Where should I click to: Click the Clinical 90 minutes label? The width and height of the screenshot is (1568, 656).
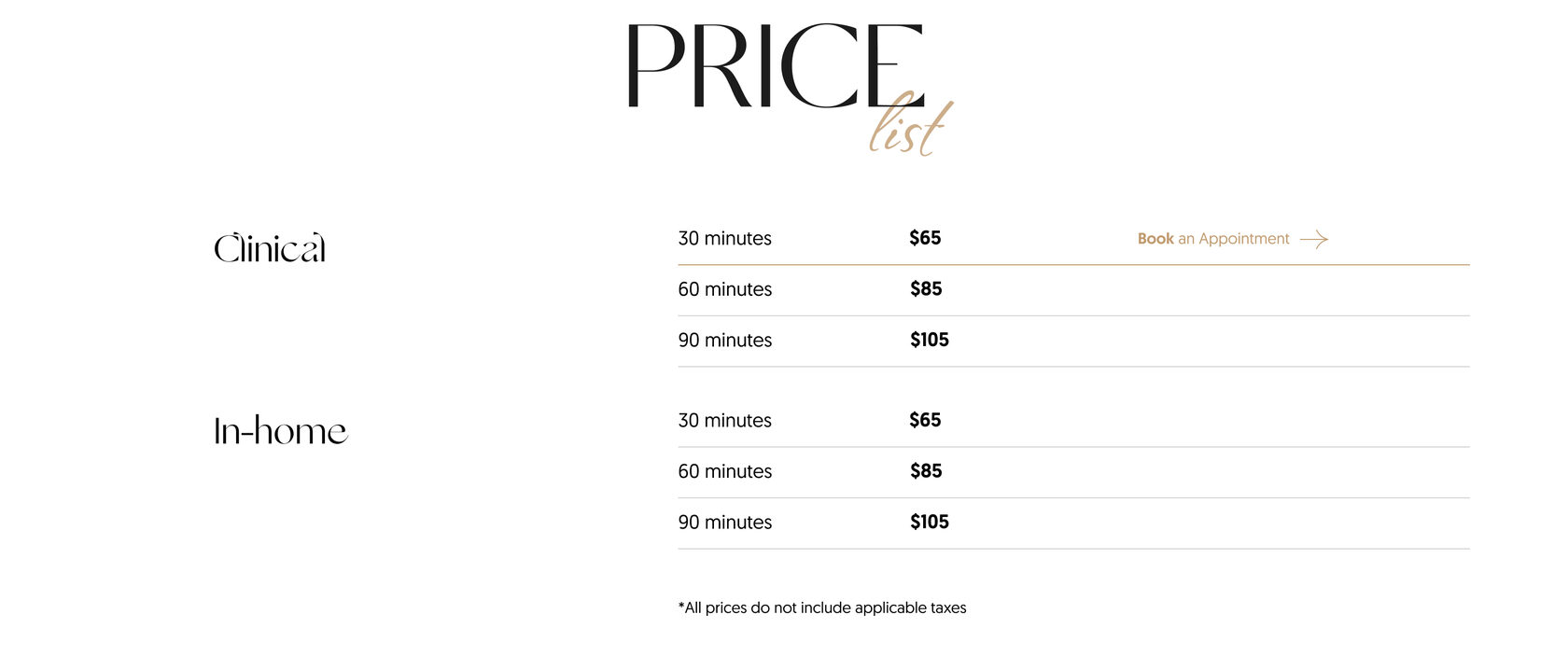[724, 341]
